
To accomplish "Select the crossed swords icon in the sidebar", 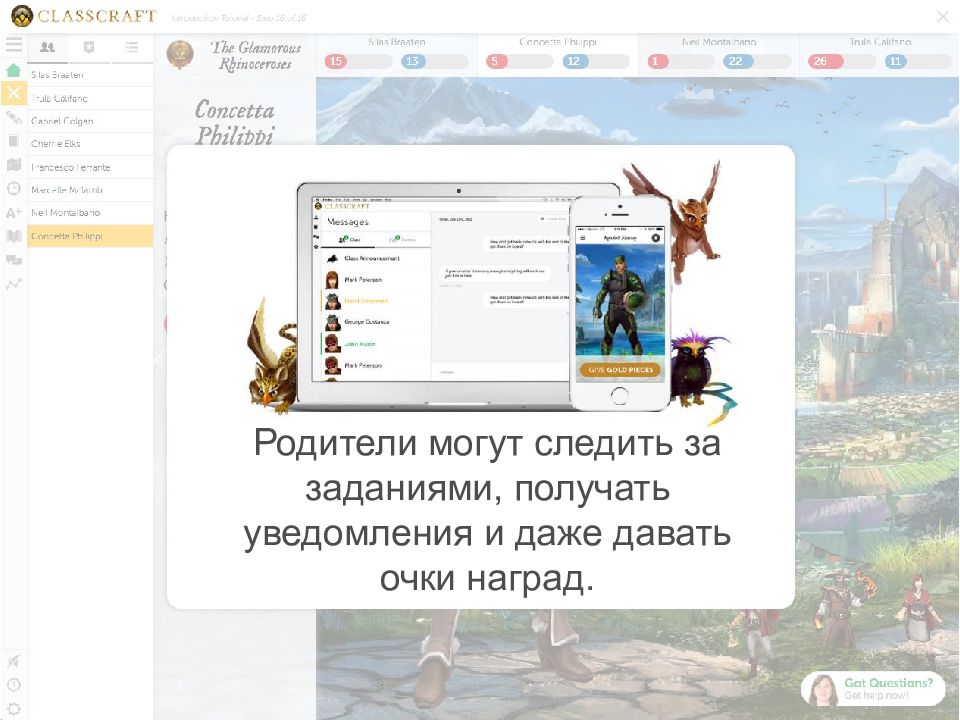I will point(13,94).
